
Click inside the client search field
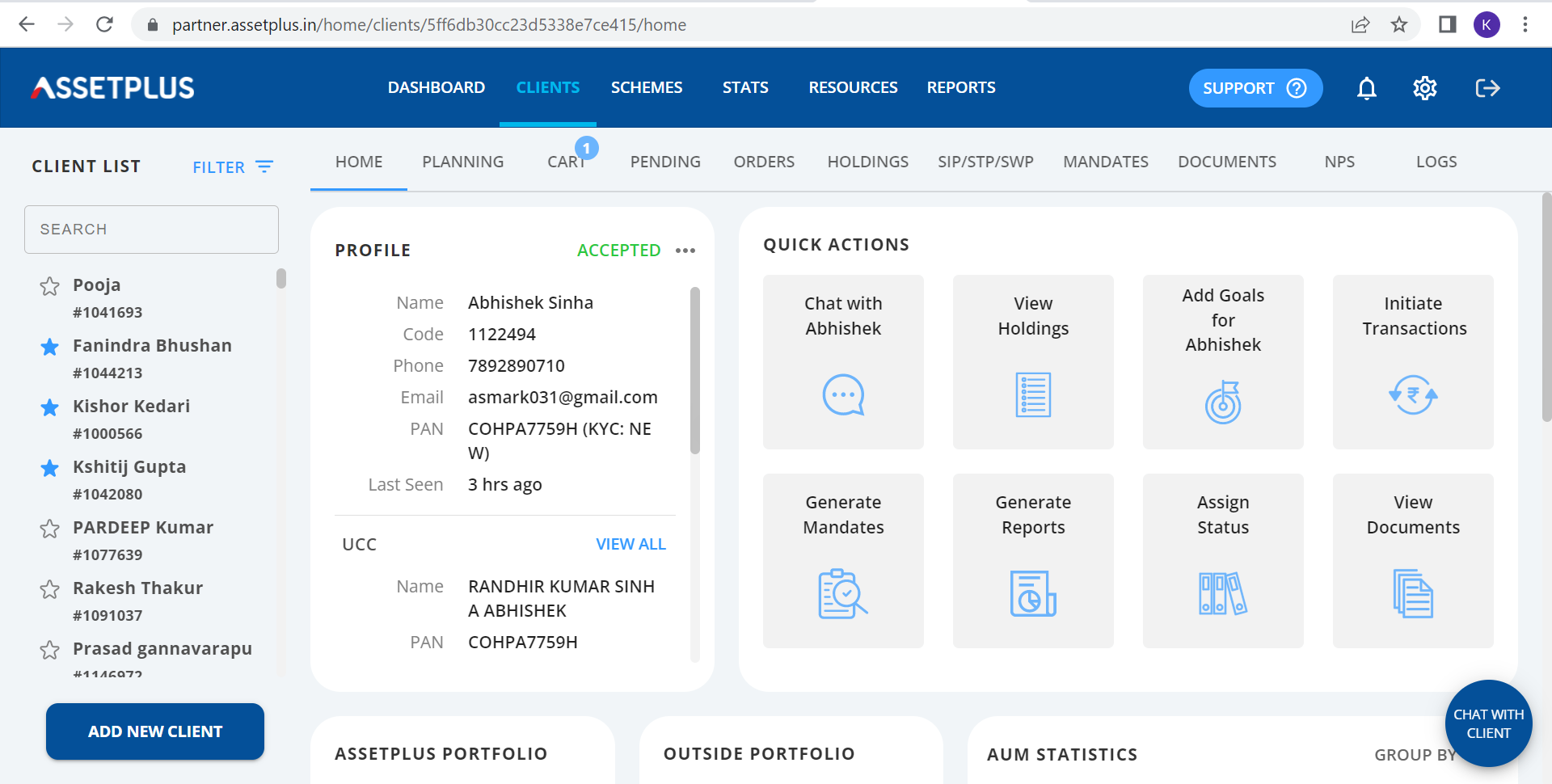coord(151,229)
